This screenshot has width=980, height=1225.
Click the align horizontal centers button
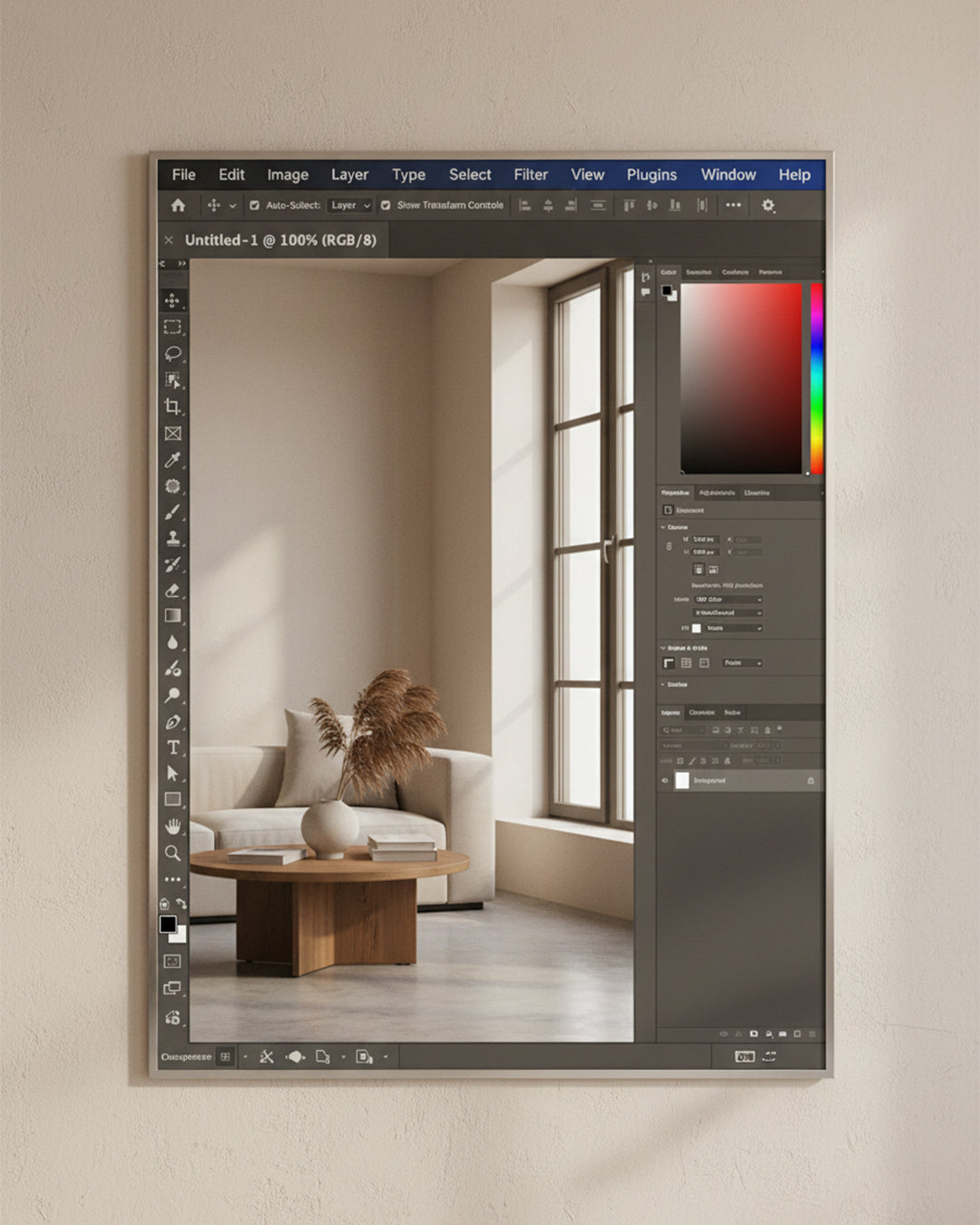tap(546, 206)
